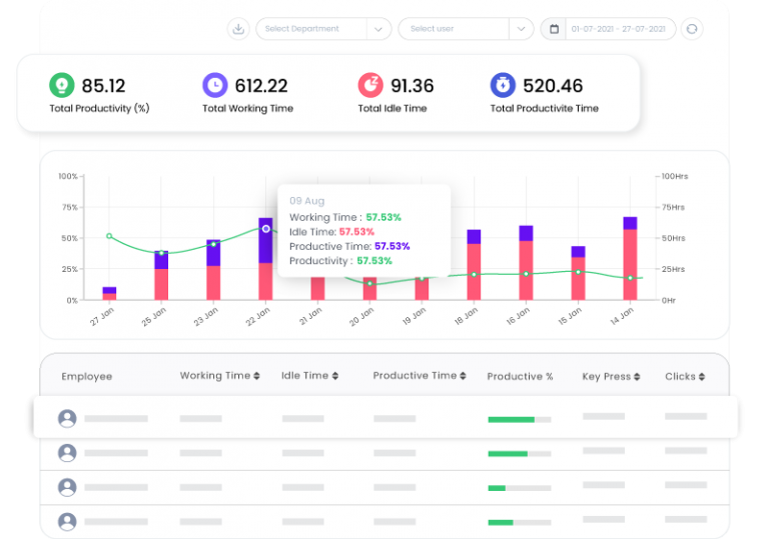Click the first row productivity progress bar
This screenshot has height=539, width=768.
(520, 419)
